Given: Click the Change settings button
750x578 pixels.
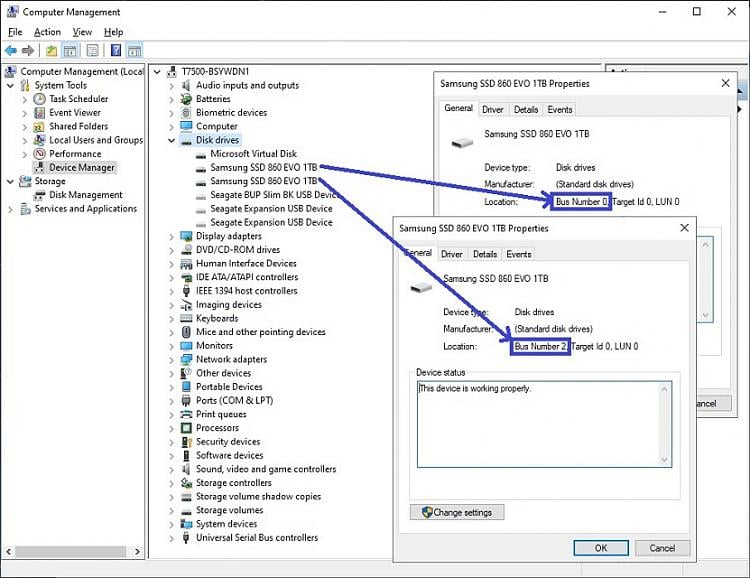Looking at the screenshot, I should pyautogui.click(x=457, y=512).
